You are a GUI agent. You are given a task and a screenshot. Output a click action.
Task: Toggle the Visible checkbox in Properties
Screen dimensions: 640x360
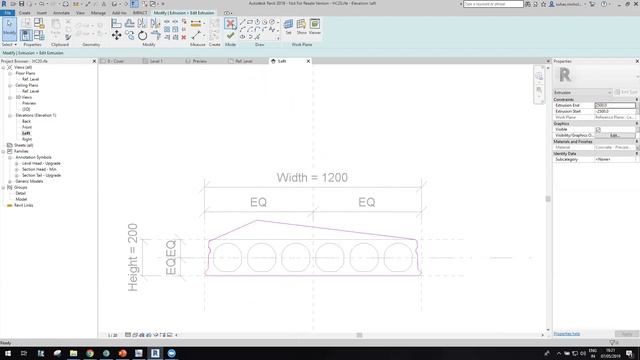tap(598, 129)
